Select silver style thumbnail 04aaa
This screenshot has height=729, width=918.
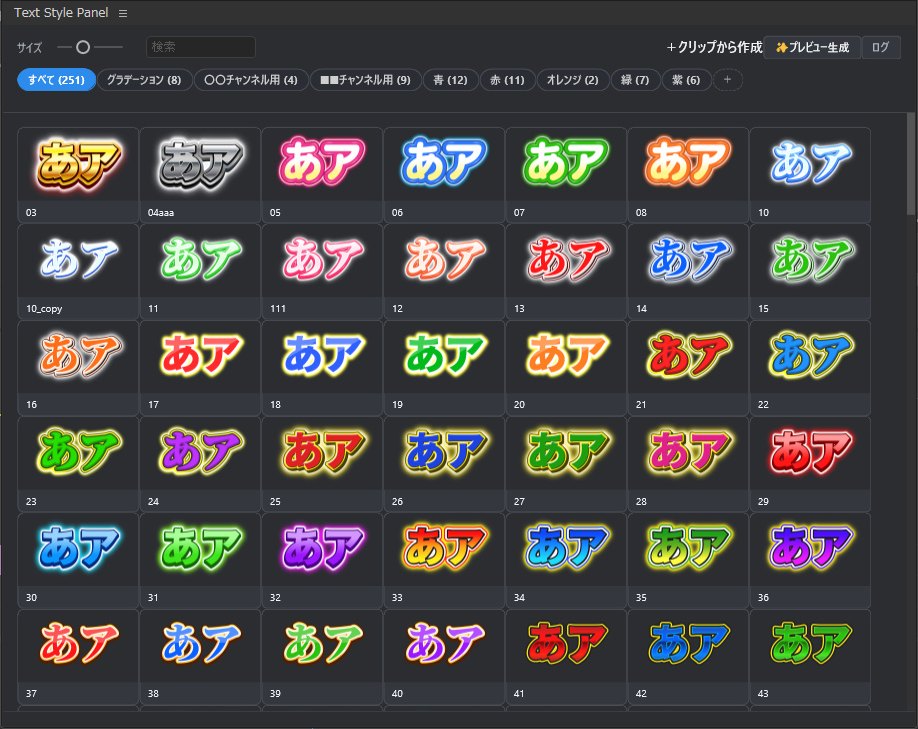200,174
